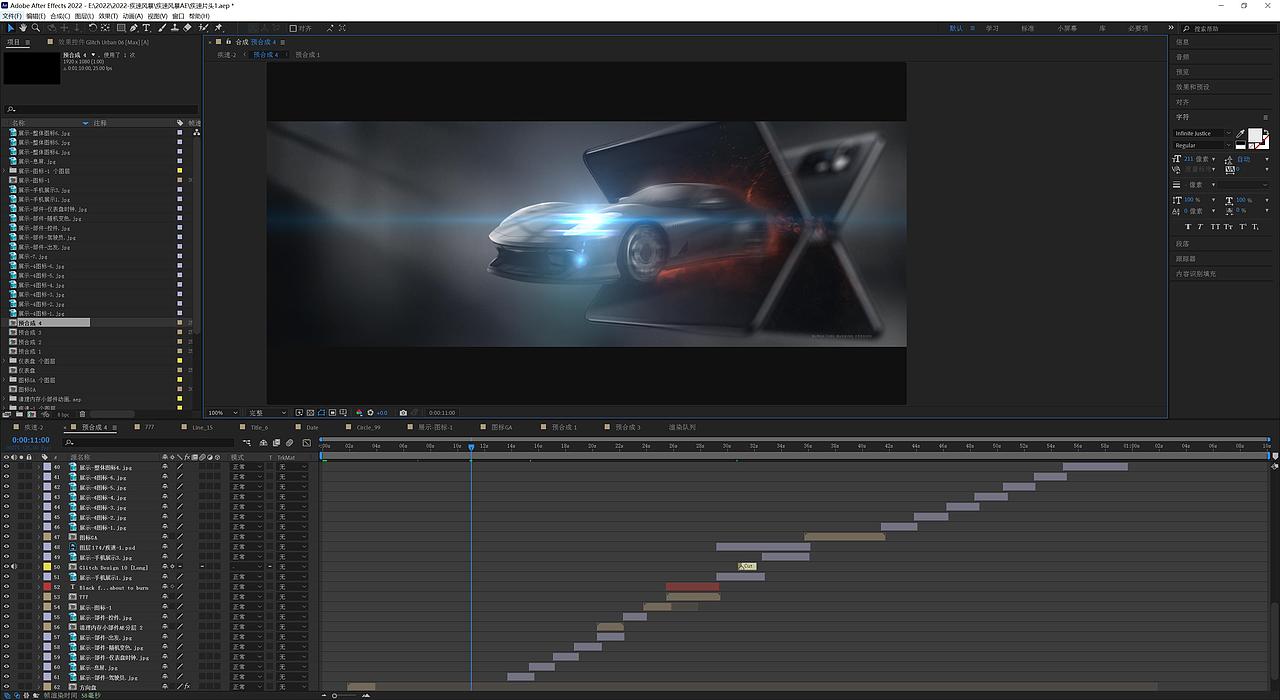
Task: Select the Hand tool
Action: [x=23, y=28]
